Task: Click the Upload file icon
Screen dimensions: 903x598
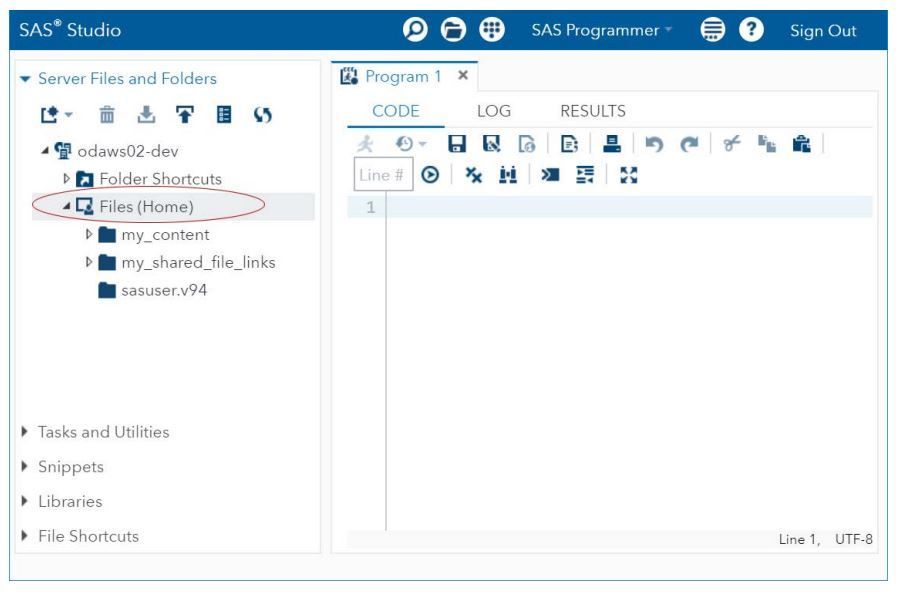Action: click(x=185, y=115)
